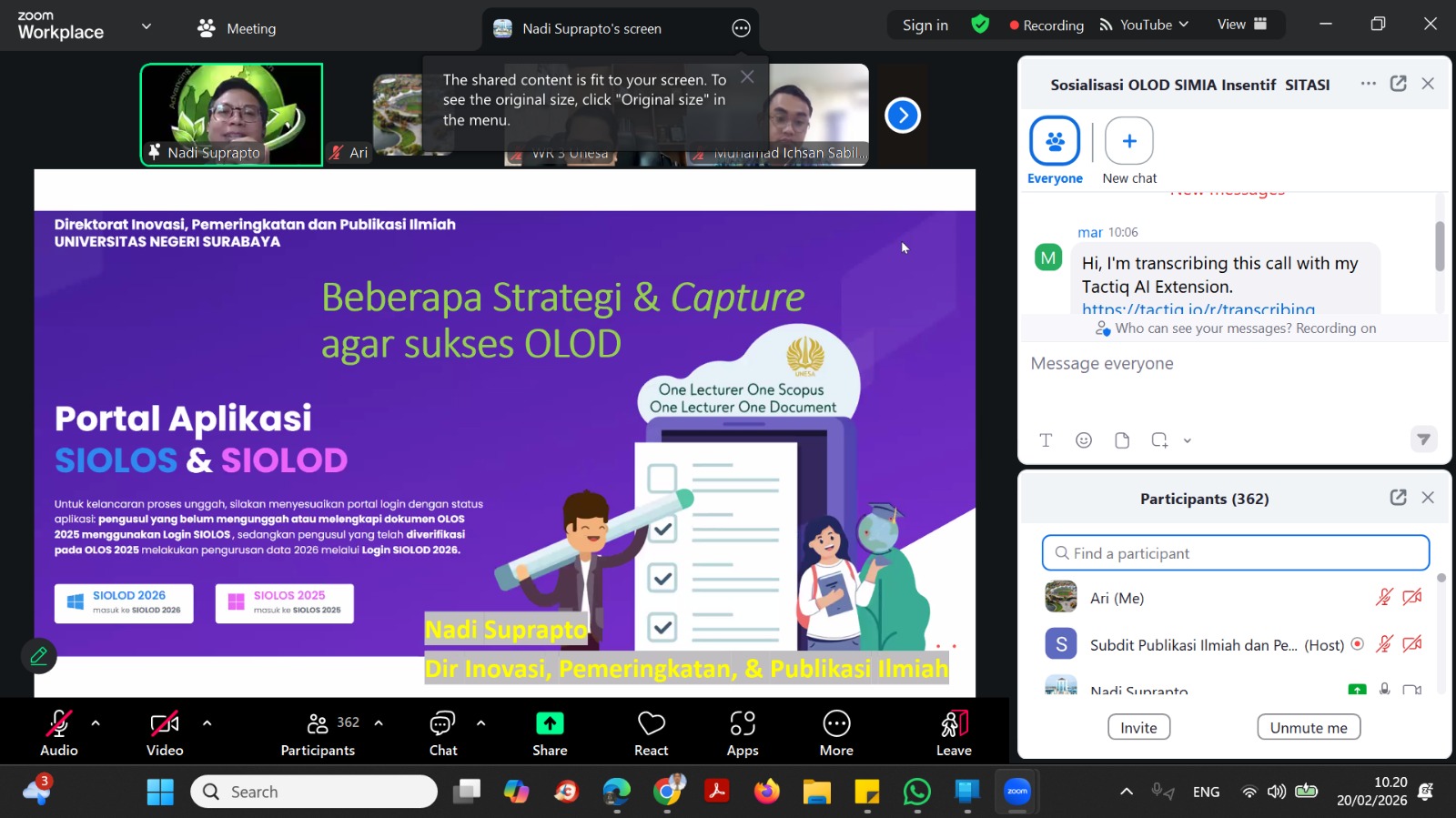Image resolution: width=1456 pixels, height=818 pixels.
Task: Click the Invite button
Action: 1138,727
